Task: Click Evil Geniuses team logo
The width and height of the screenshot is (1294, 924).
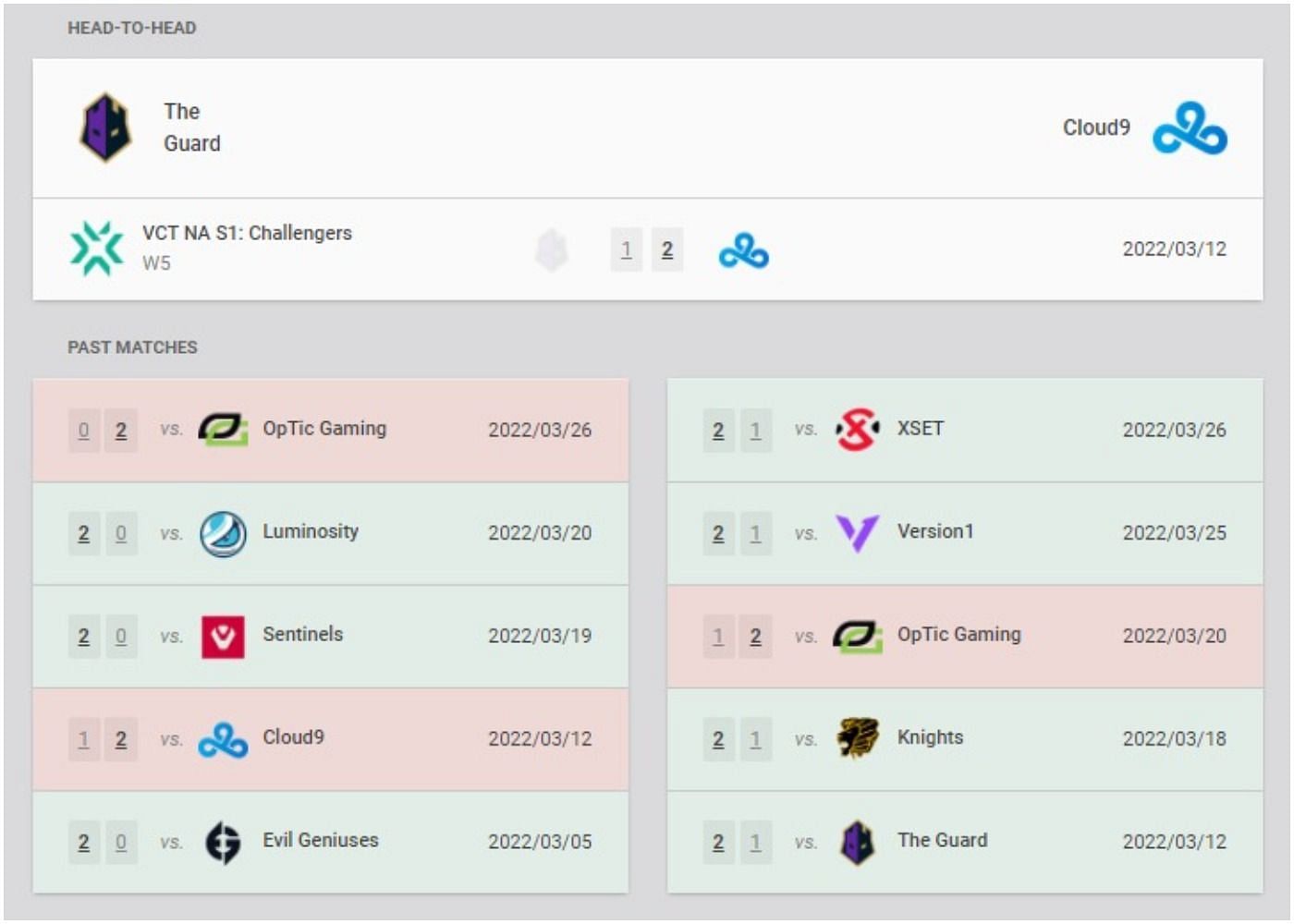Action: tap(223, 843)
